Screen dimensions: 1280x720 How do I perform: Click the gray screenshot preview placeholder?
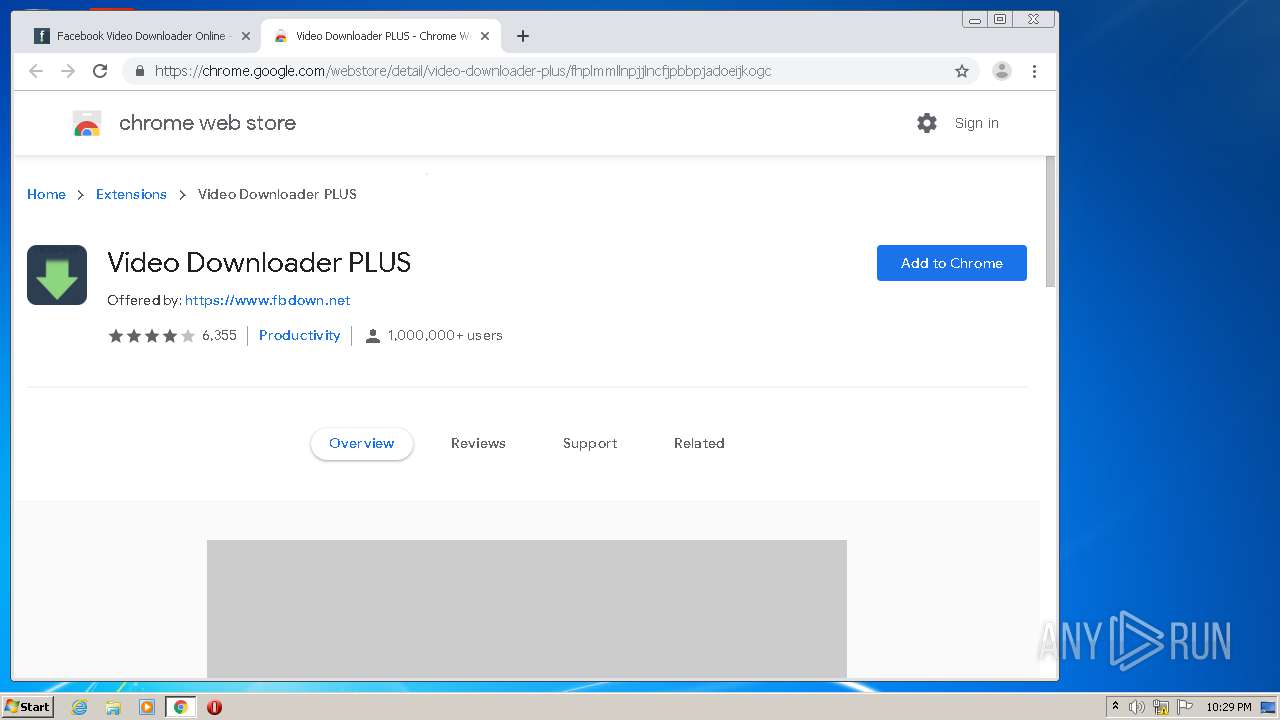tap(527, 609)
